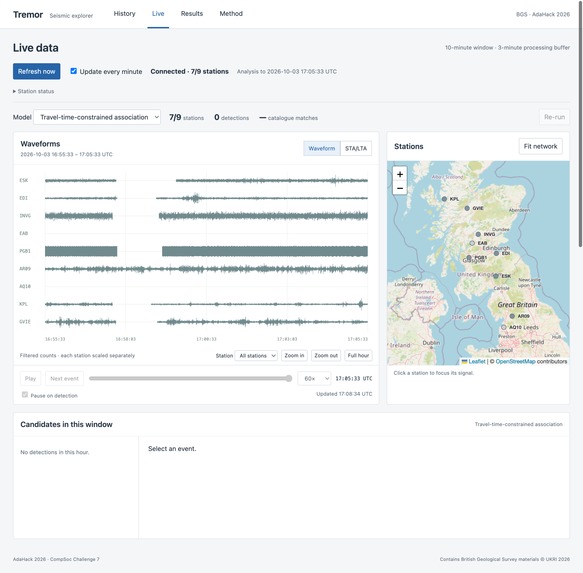Image resolution: width=583 pixels, height=573 pixels.
Task: Click the Refresh now button
Action: click(36, 71)
